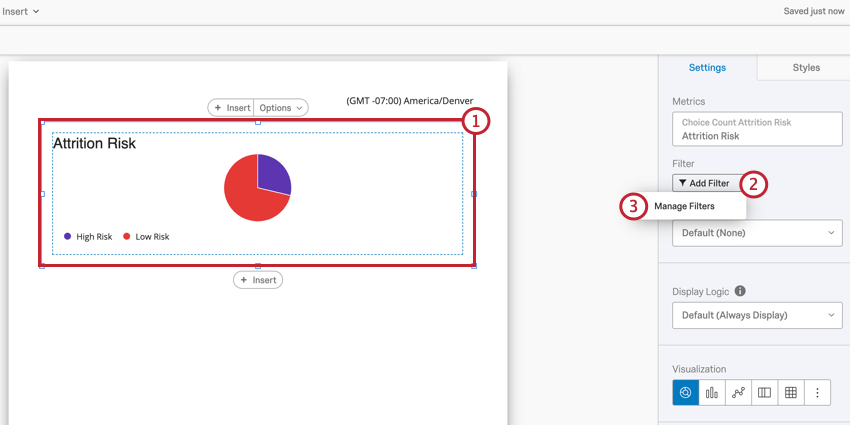850x425 pixels.
Task: Click the Attrition Risk chart title
Action: coord(94,143)
